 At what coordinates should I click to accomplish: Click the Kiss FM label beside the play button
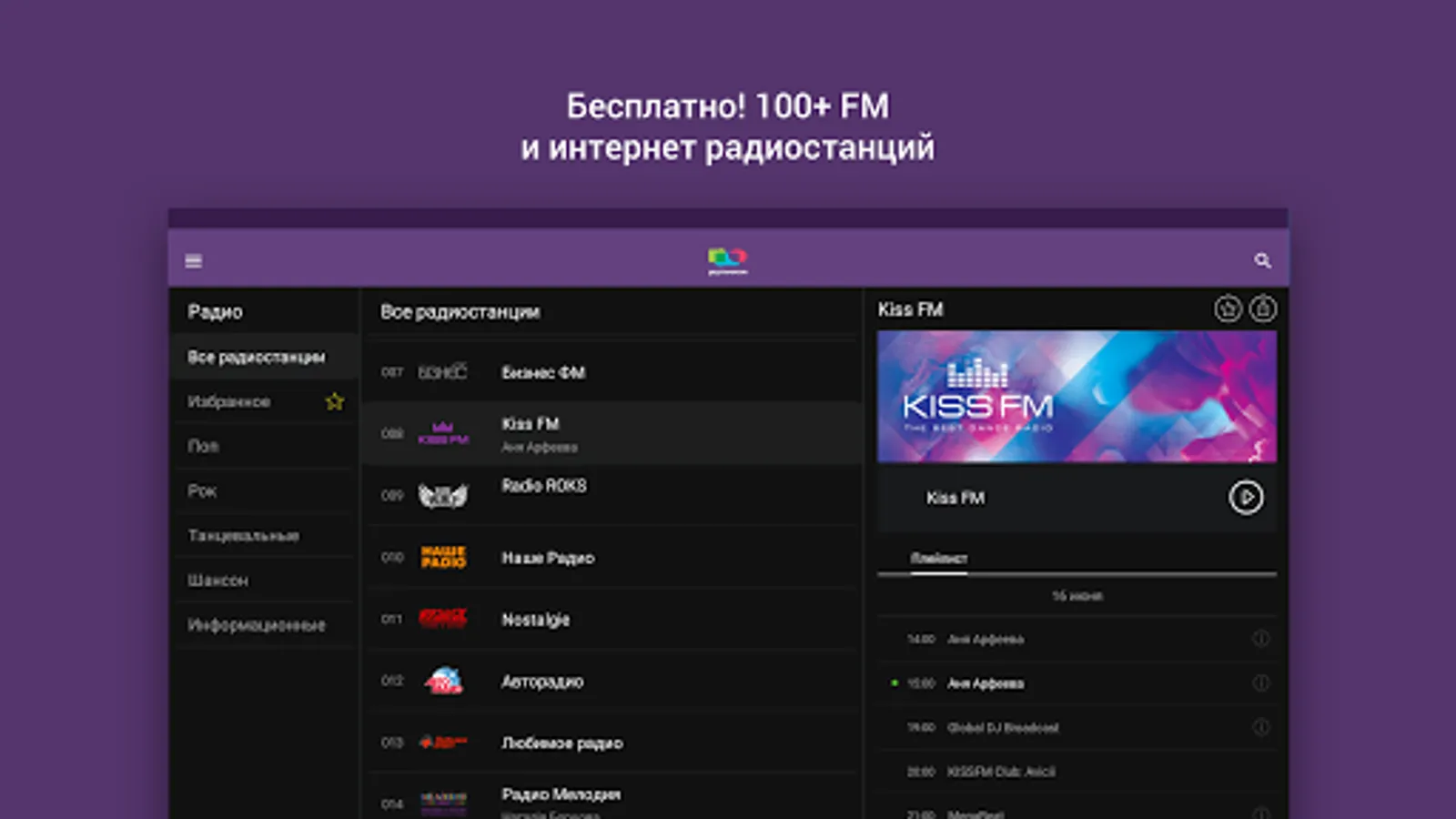click(x=955, y=498)
